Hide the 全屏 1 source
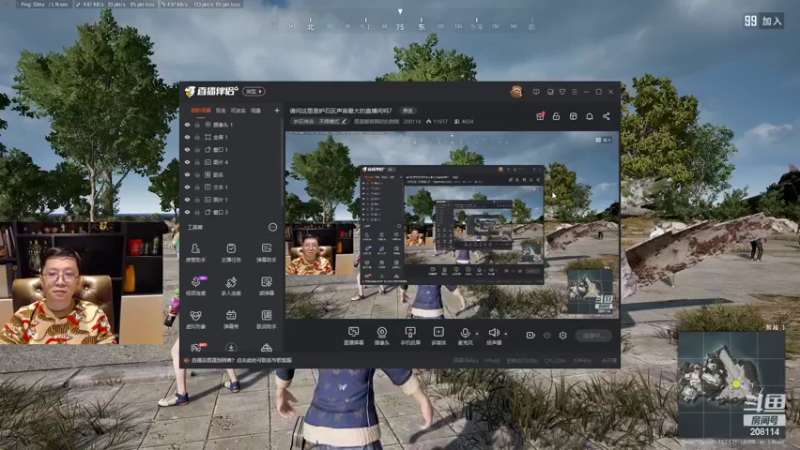The image size is (800, 450). point(187,137)
